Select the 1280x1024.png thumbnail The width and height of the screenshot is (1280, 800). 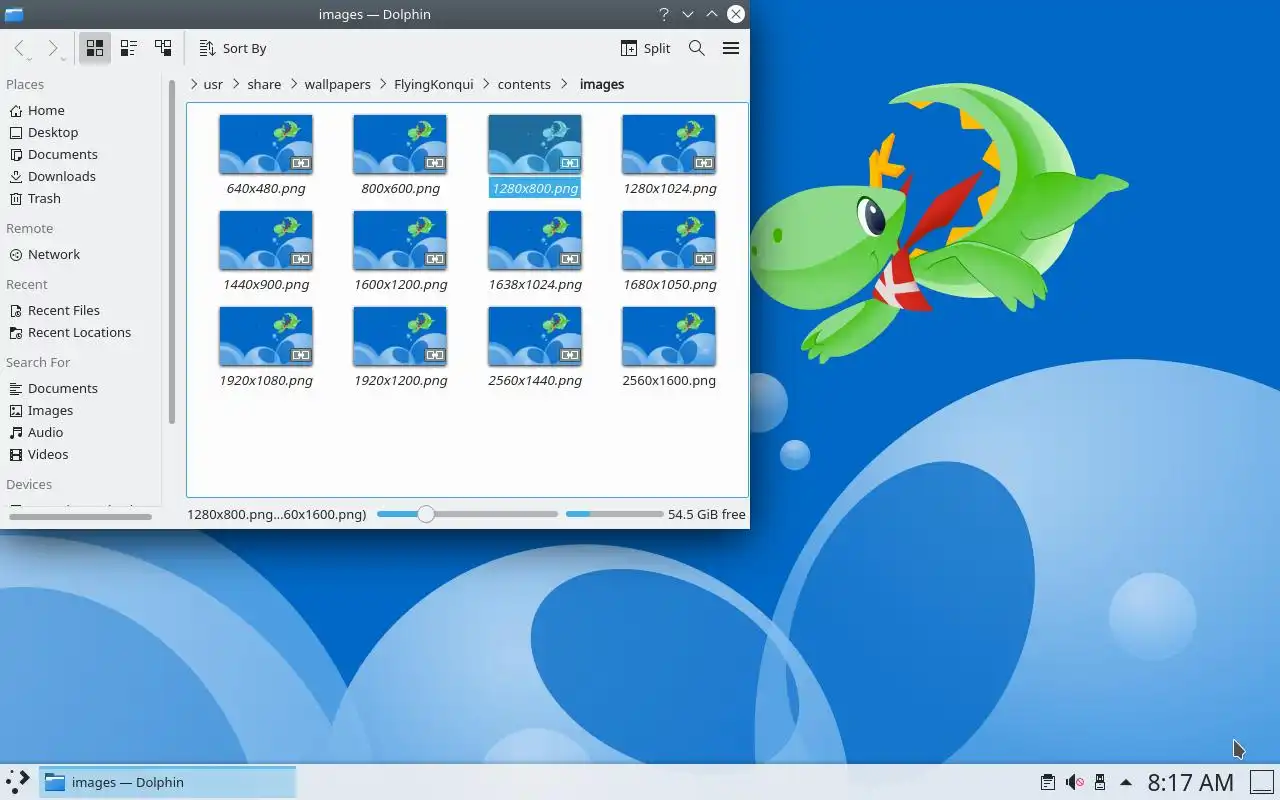(x=669, y=144)
